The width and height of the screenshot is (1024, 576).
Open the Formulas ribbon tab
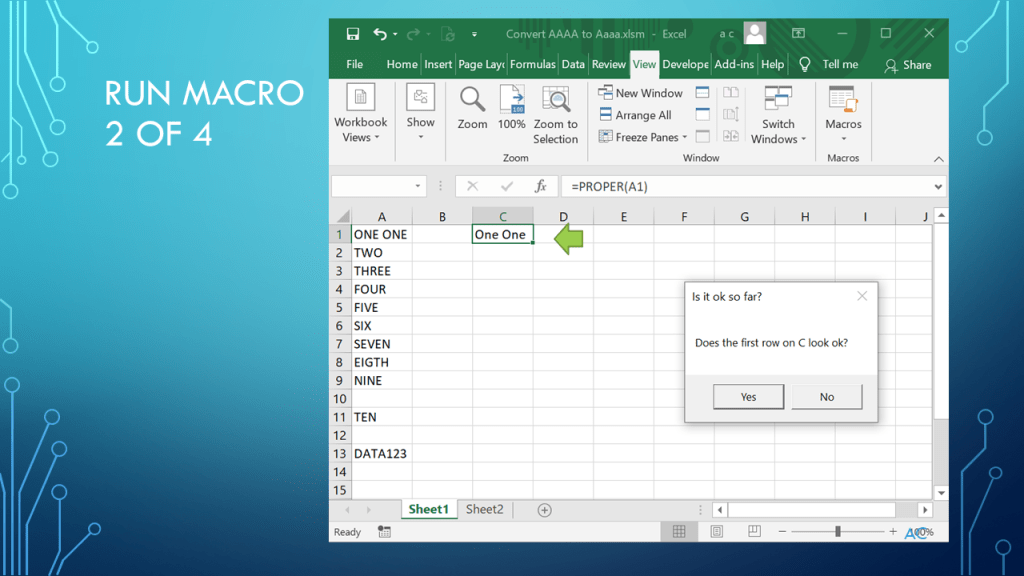pyautogui.click(x=532, y=64)
